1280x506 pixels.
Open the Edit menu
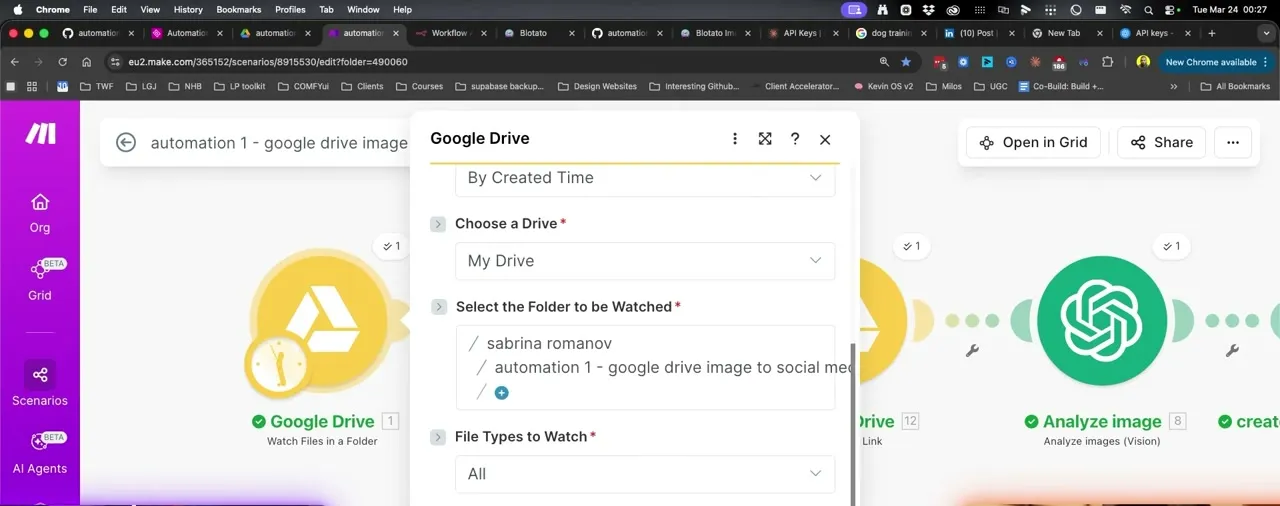[x=119, y=9]
